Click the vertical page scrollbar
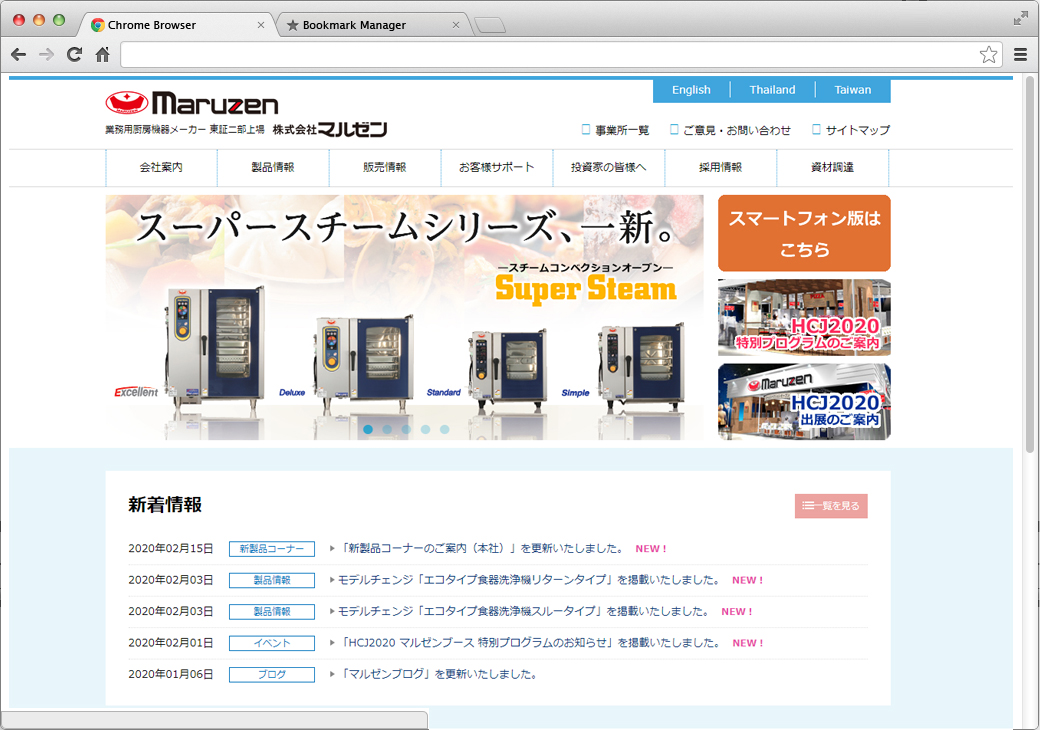Viewport: 1040px width, 730px height. [x=1029, y=265]
